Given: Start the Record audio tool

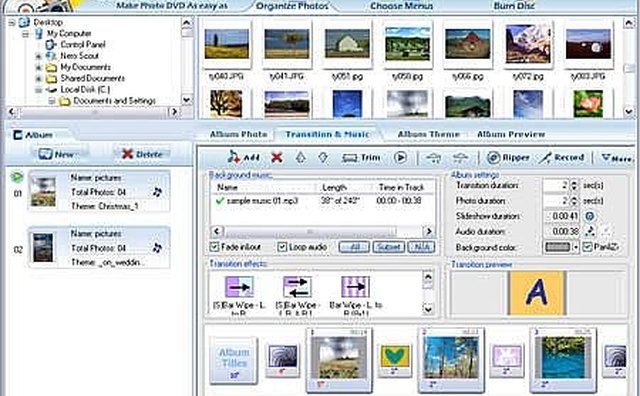Looking at the screenshot, I should tap(561, 158).
